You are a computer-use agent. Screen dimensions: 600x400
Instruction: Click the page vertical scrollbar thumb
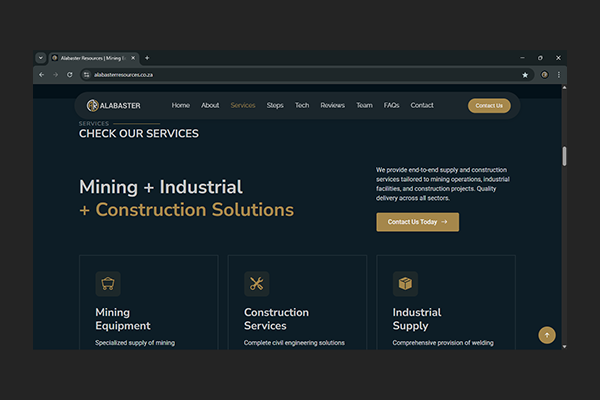pos(564,156)
